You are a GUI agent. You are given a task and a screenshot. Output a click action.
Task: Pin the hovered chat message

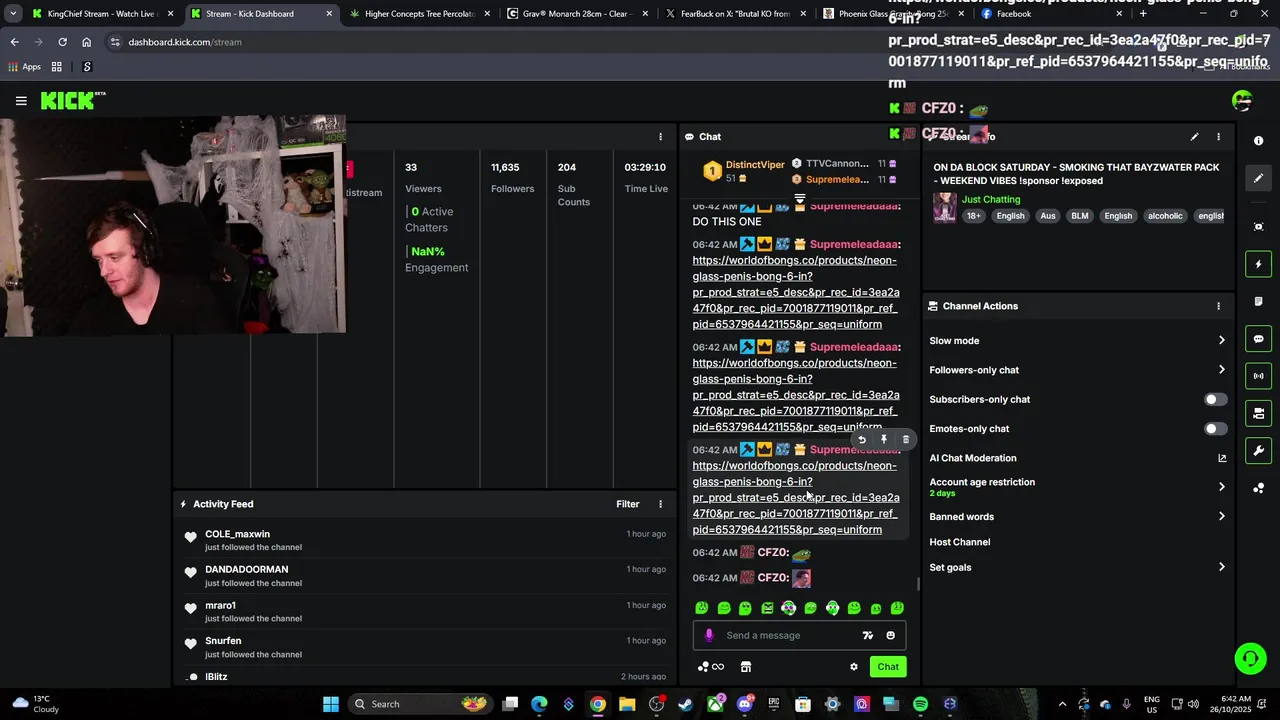pyautogui.click(x=884, y=439)
